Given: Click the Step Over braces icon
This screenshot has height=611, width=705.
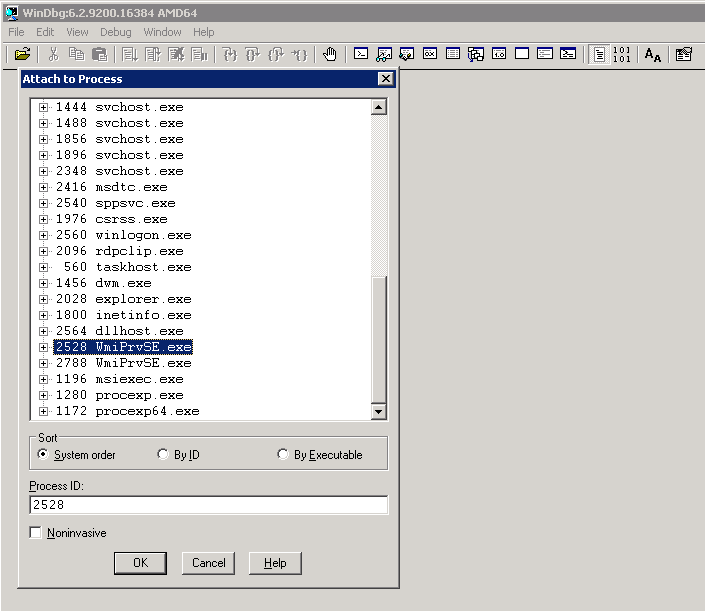Looking at the screenshot, I should click(x=253, y=54).
